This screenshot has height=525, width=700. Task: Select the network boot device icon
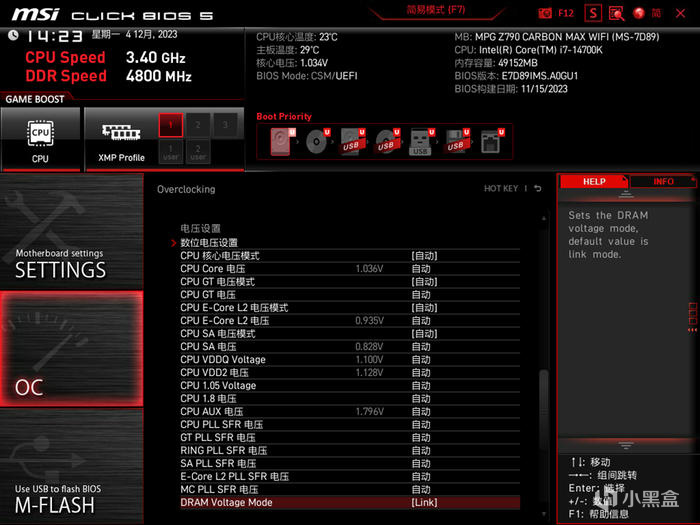pyautogui.click(x=492, y=142)
